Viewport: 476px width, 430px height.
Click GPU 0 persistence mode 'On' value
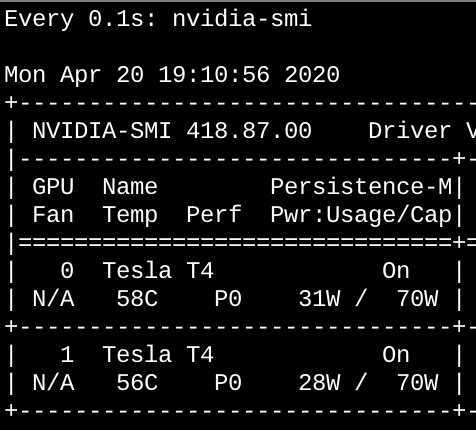[x=396, y=270]
